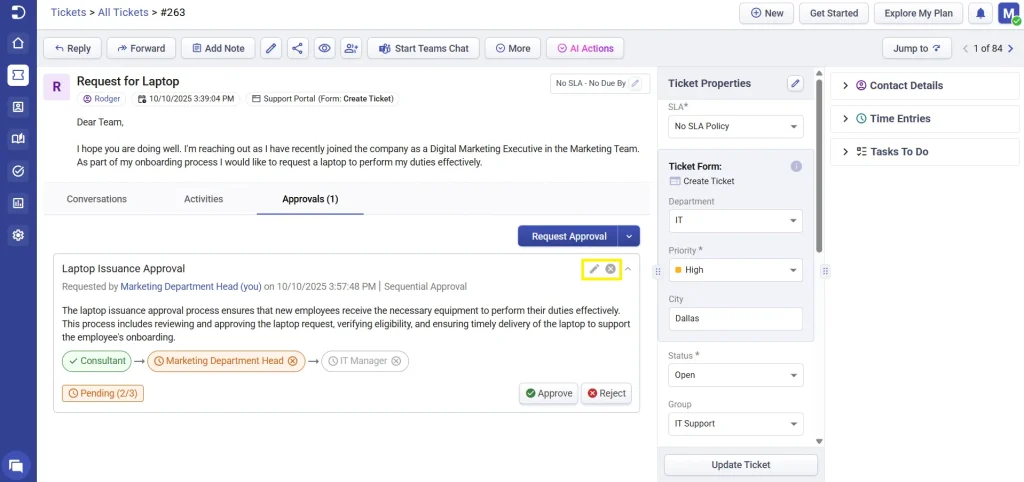Collapse the Laptop Issuance Approval card

coord(628,269)
